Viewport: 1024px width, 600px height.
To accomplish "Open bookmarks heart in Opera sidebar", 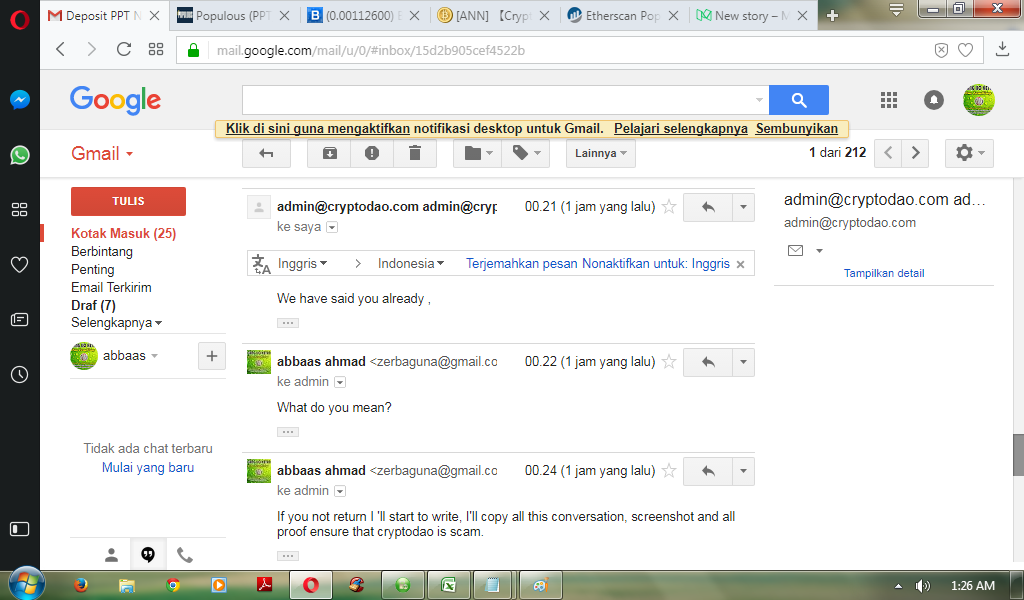I will (20, 264).
